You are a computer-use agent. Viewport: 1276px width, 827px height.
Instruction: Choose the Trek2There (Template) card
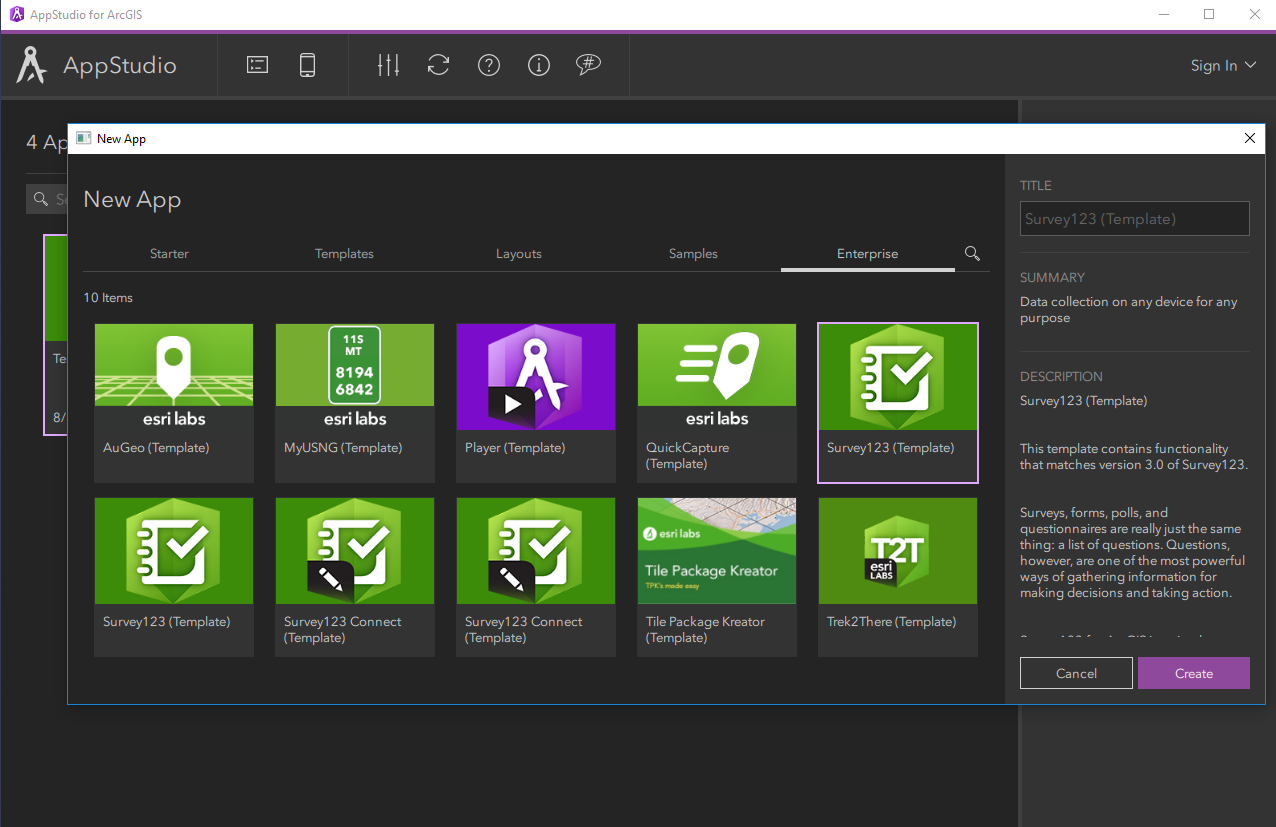pos(898,577)
